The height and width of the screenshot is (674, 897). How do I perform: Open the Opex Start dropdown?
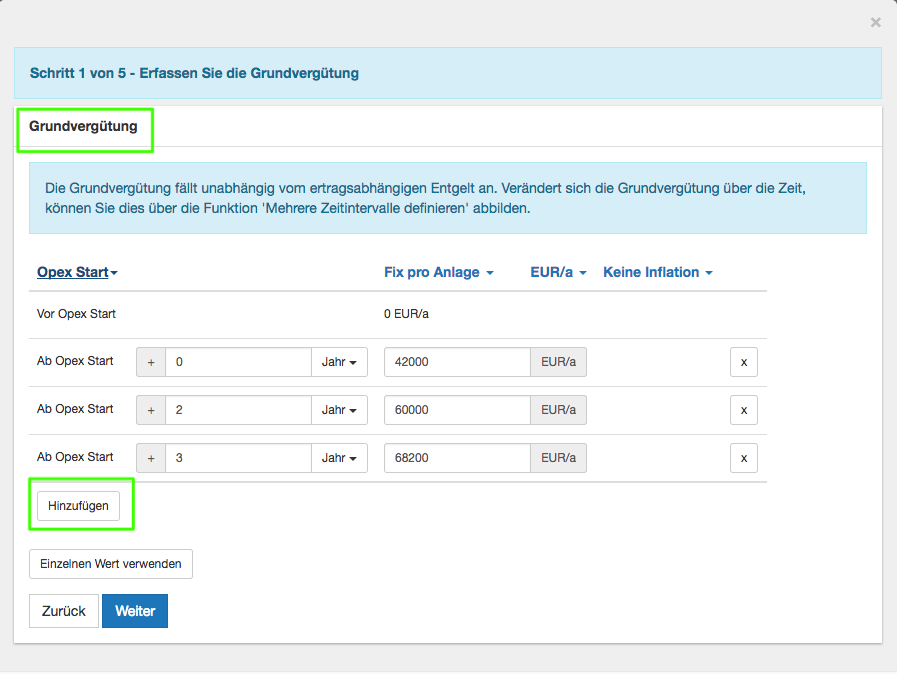click(x=77, y=272)
